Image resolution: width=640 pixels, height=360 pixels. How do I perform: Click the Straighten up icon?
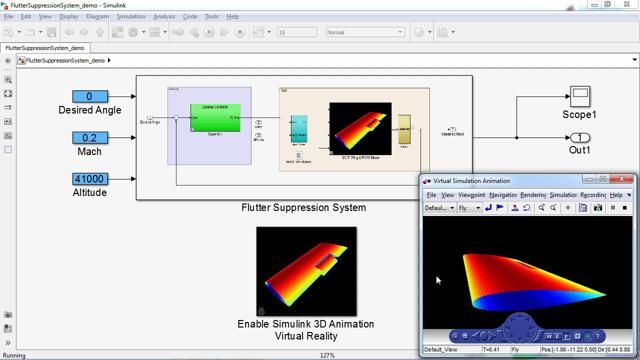click(515, 208)
